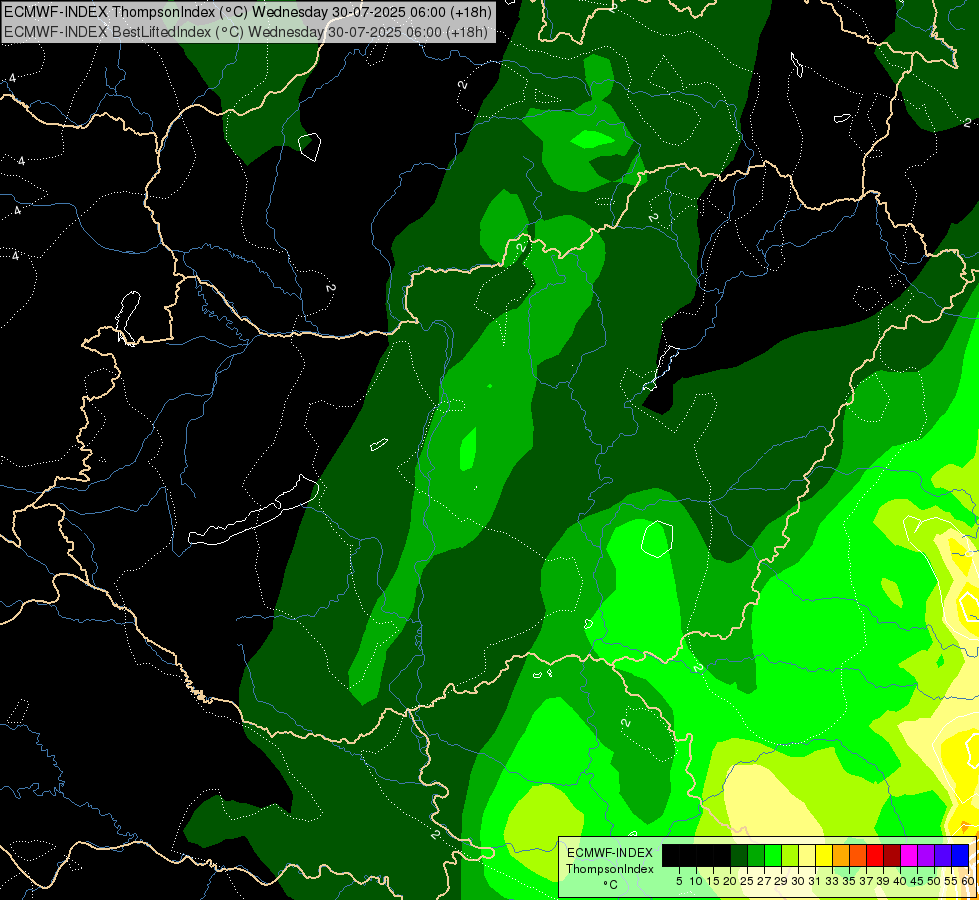Viewport: 979px width, 900px height.
Task: Click the legend tick value "40"
Action: 900,881
